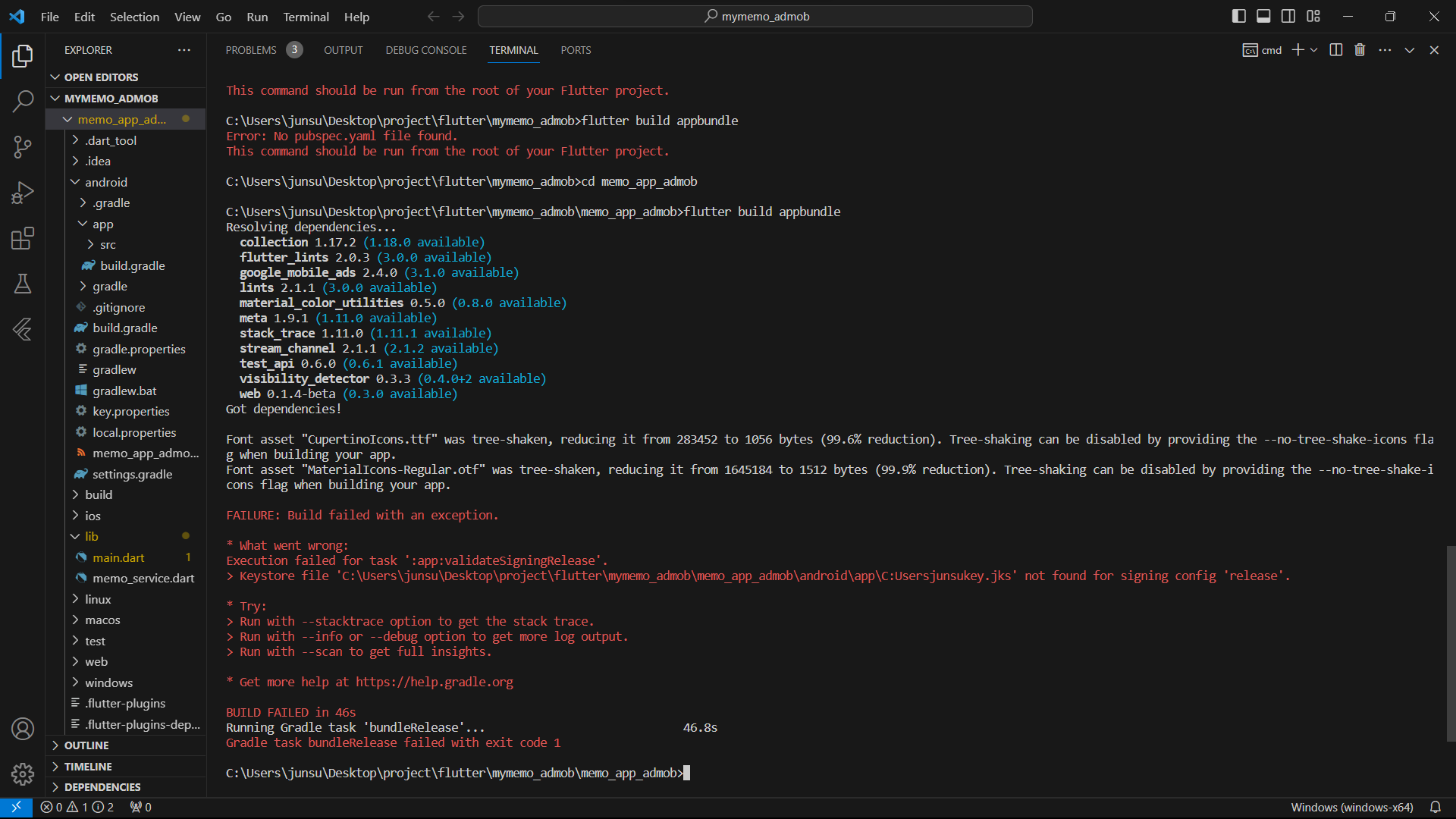Collapse panel size with chevron

coord(1410,50)
